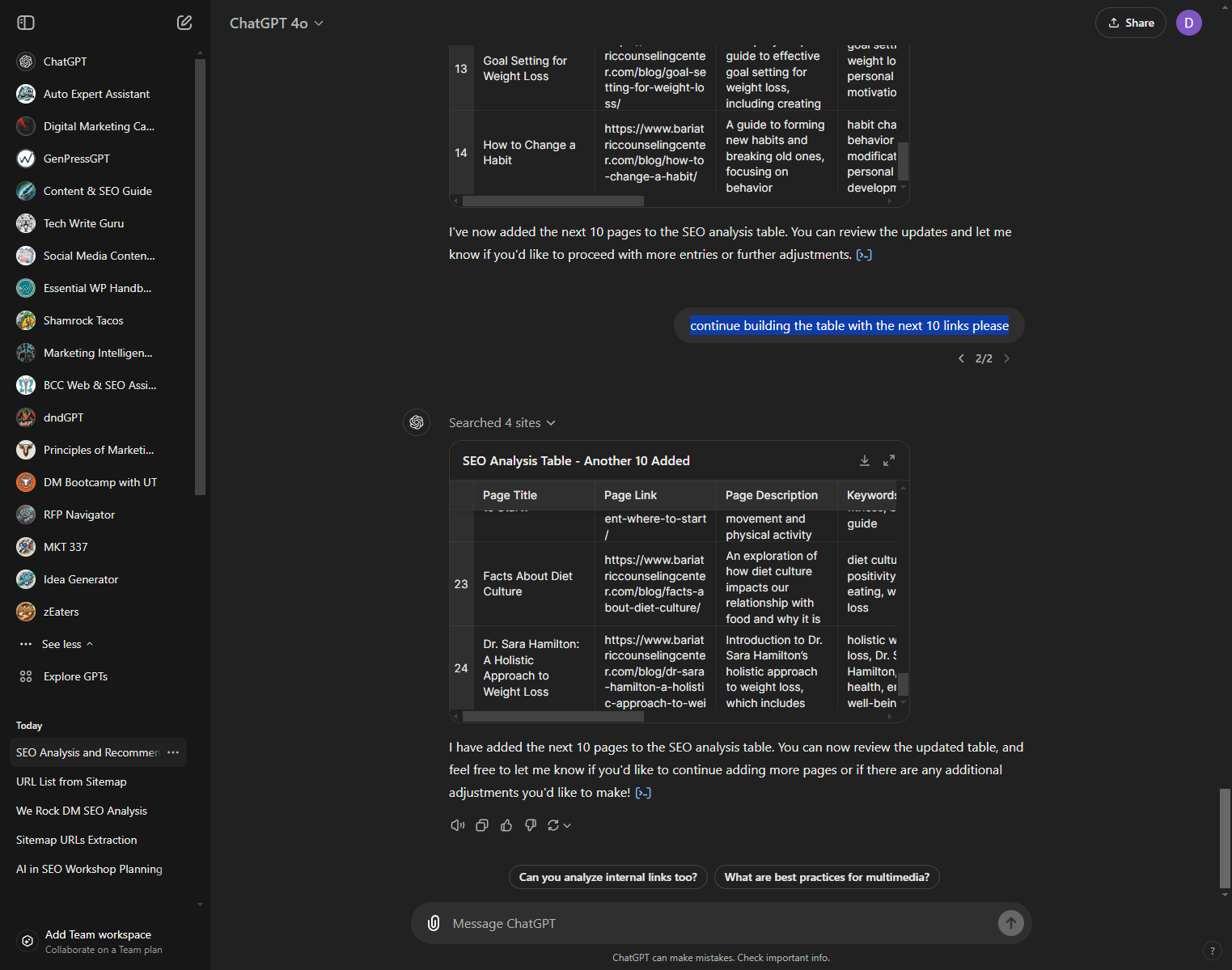Focus the Message ChatGPT input field
This screenshot has height=970, width=1232.
[x=720, y=923]
